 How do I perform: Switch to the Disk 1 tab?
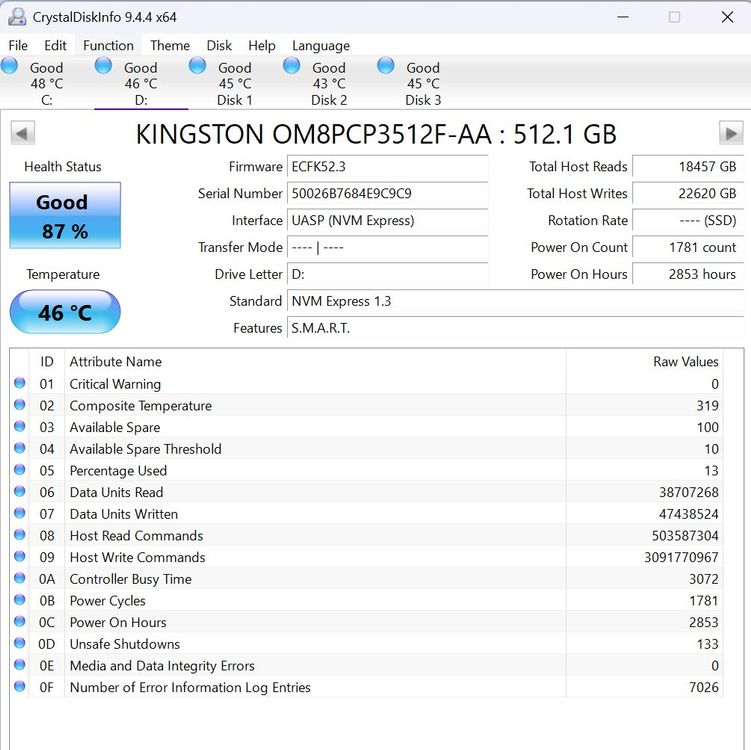235,83
